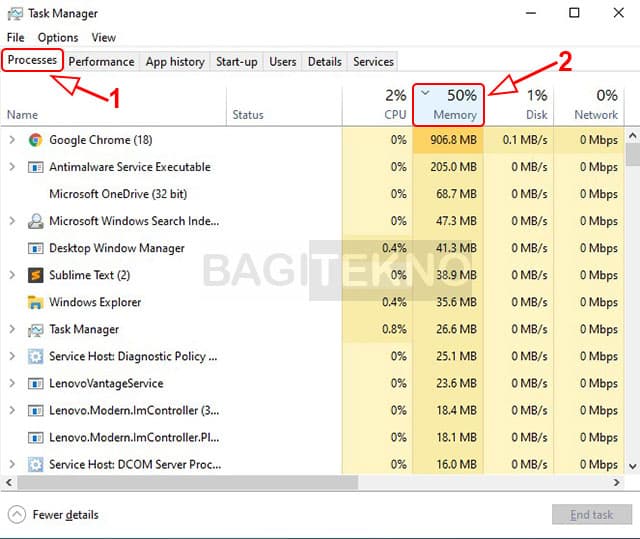Click the Lenovo.Modern.ImController.Pl... icon
This screenshot has width=640, height=539.
(36, 438)
